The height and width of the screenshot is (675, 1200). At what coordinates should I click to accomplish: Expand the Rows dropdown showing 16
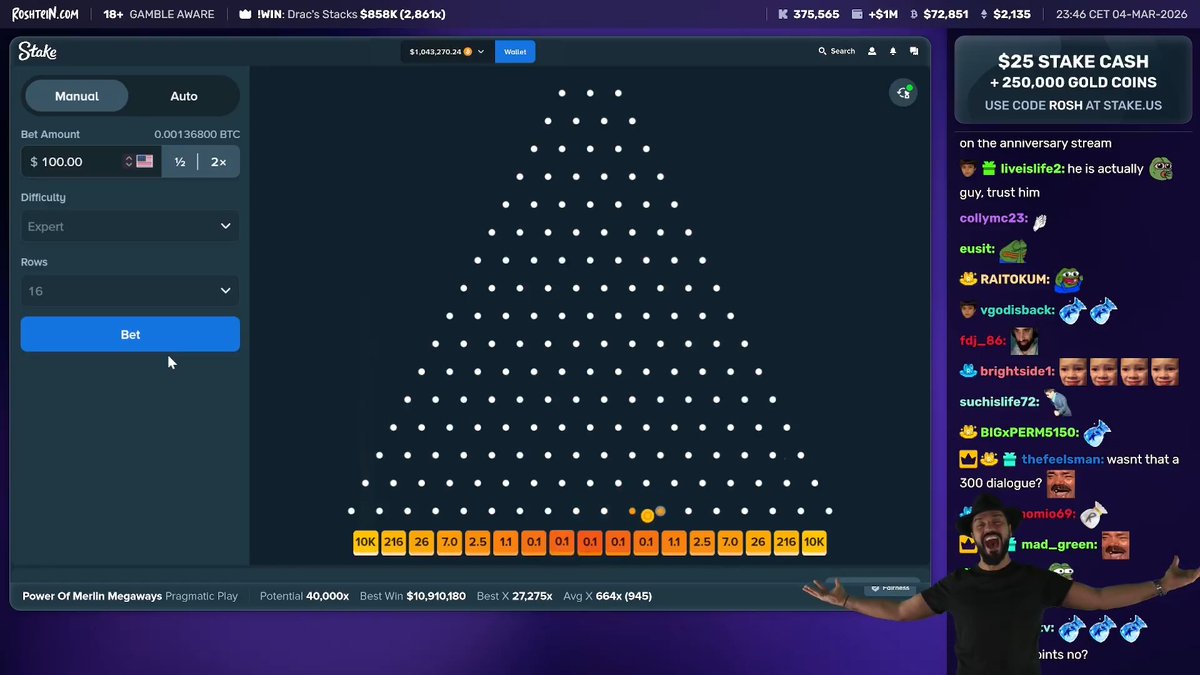(130, 291)
